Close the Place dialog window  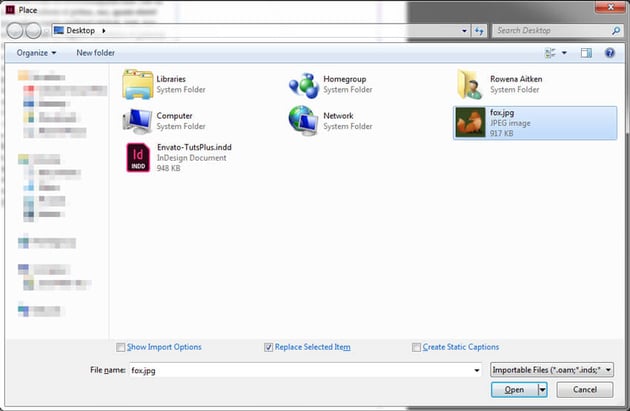pos(610,7)
